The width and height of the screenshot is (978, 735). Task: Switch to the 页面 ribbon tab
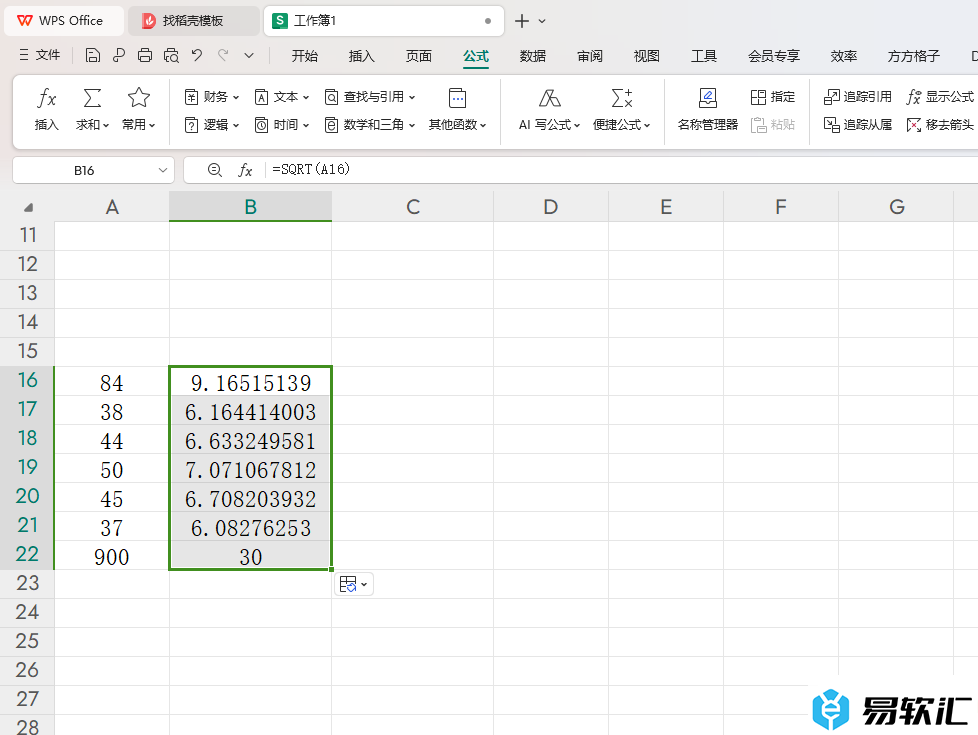click(419, 56)
